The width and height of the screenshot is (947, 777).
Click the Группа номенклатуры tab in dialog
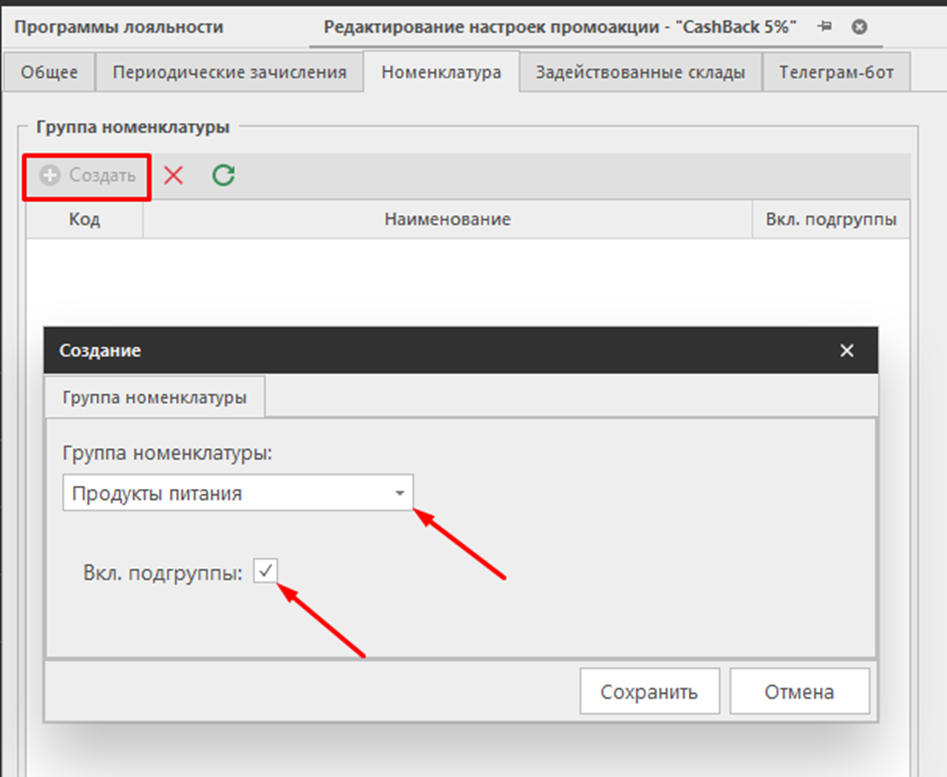[154, 397]
